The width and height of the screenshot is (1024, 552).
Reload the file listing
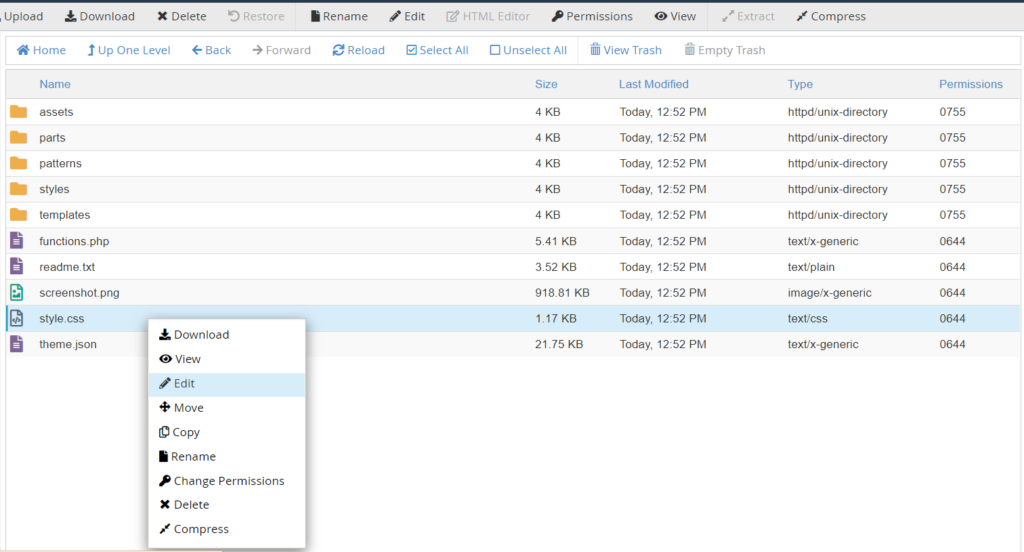(x=359, y=50)
